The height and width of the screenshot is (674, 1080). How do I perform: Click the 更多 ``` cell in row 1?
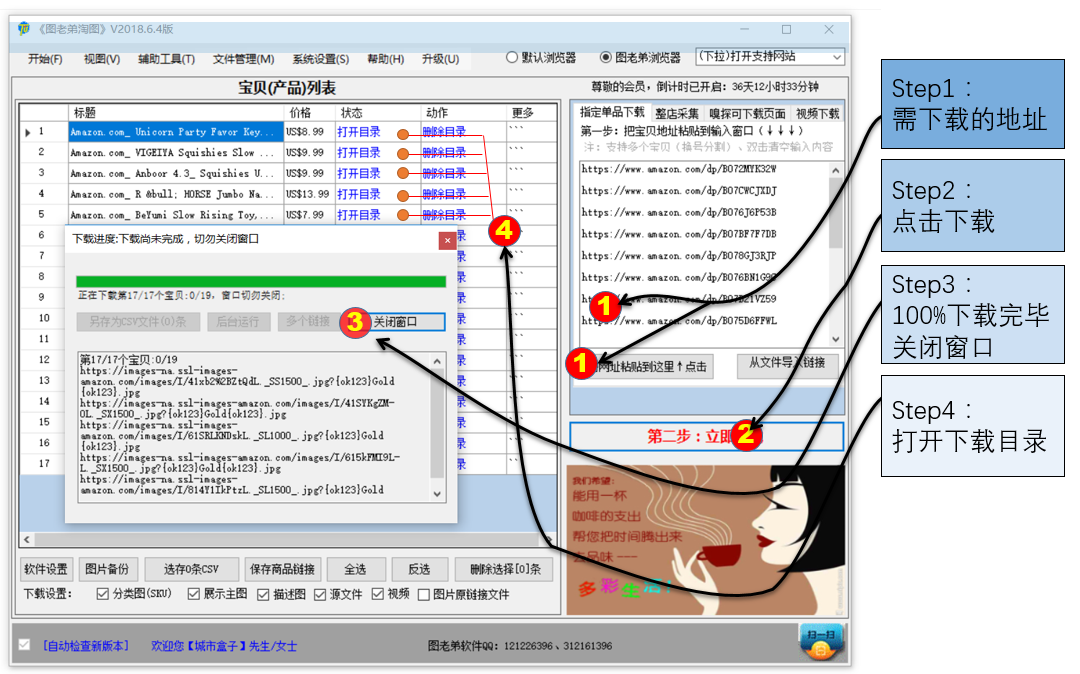531,131
